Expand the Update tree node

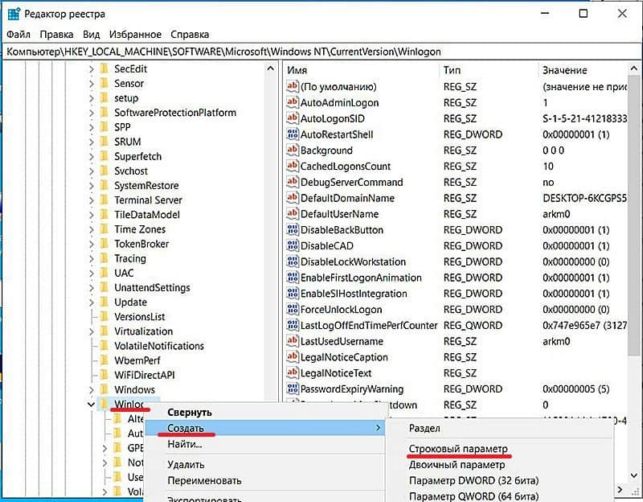(x=91, y=302)
